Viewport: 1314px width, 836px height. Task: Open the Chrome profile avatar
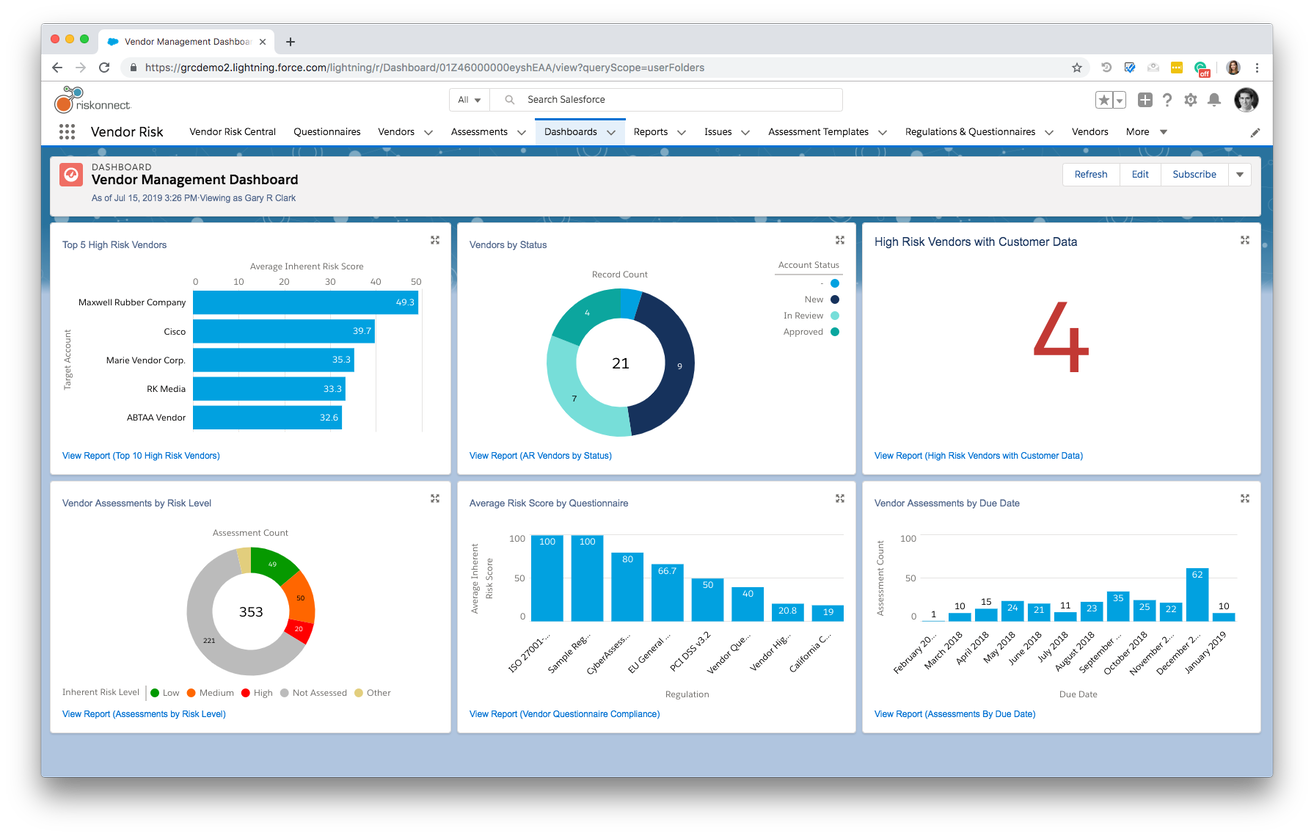1233,68
